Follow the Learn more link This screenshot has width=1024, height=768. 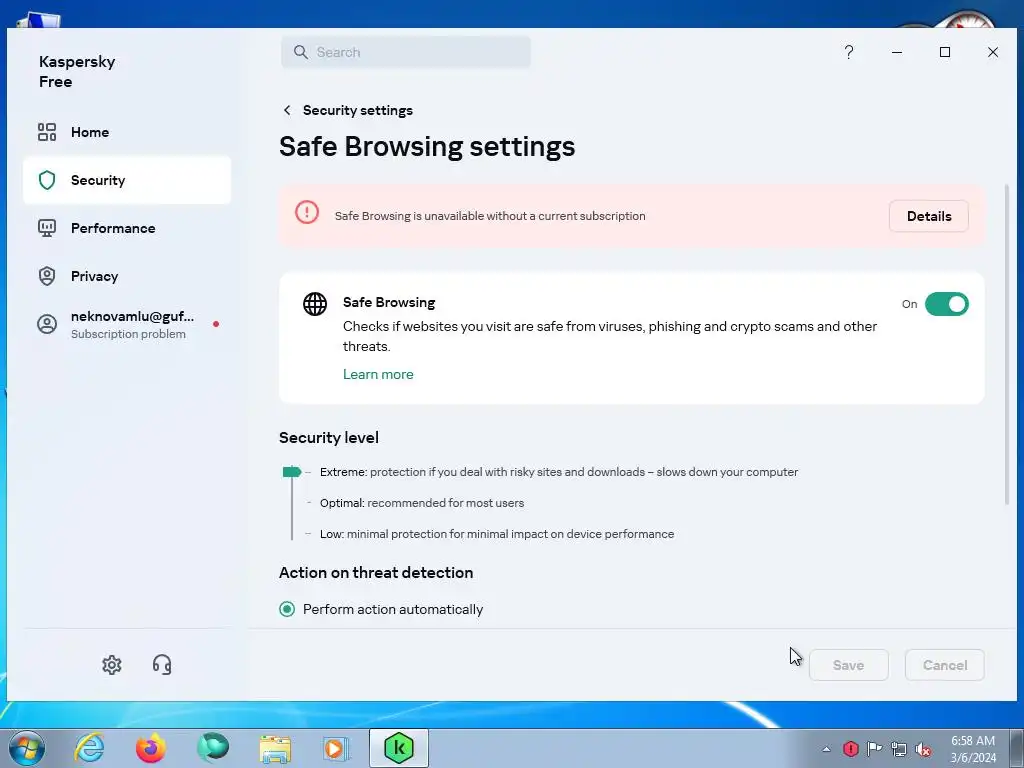(x=378, y=374)
